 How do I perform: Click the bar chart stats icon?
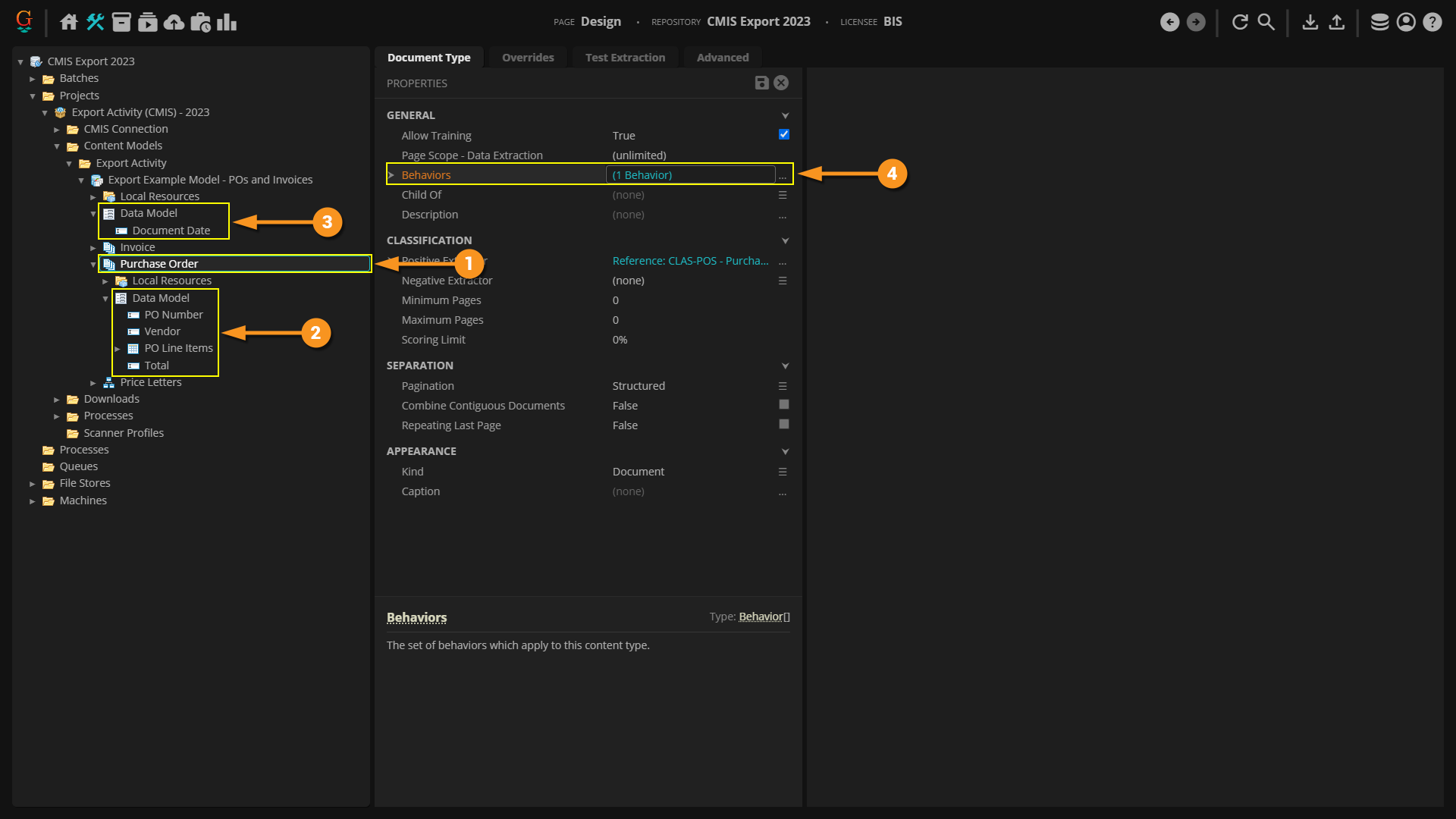point(227,22)
